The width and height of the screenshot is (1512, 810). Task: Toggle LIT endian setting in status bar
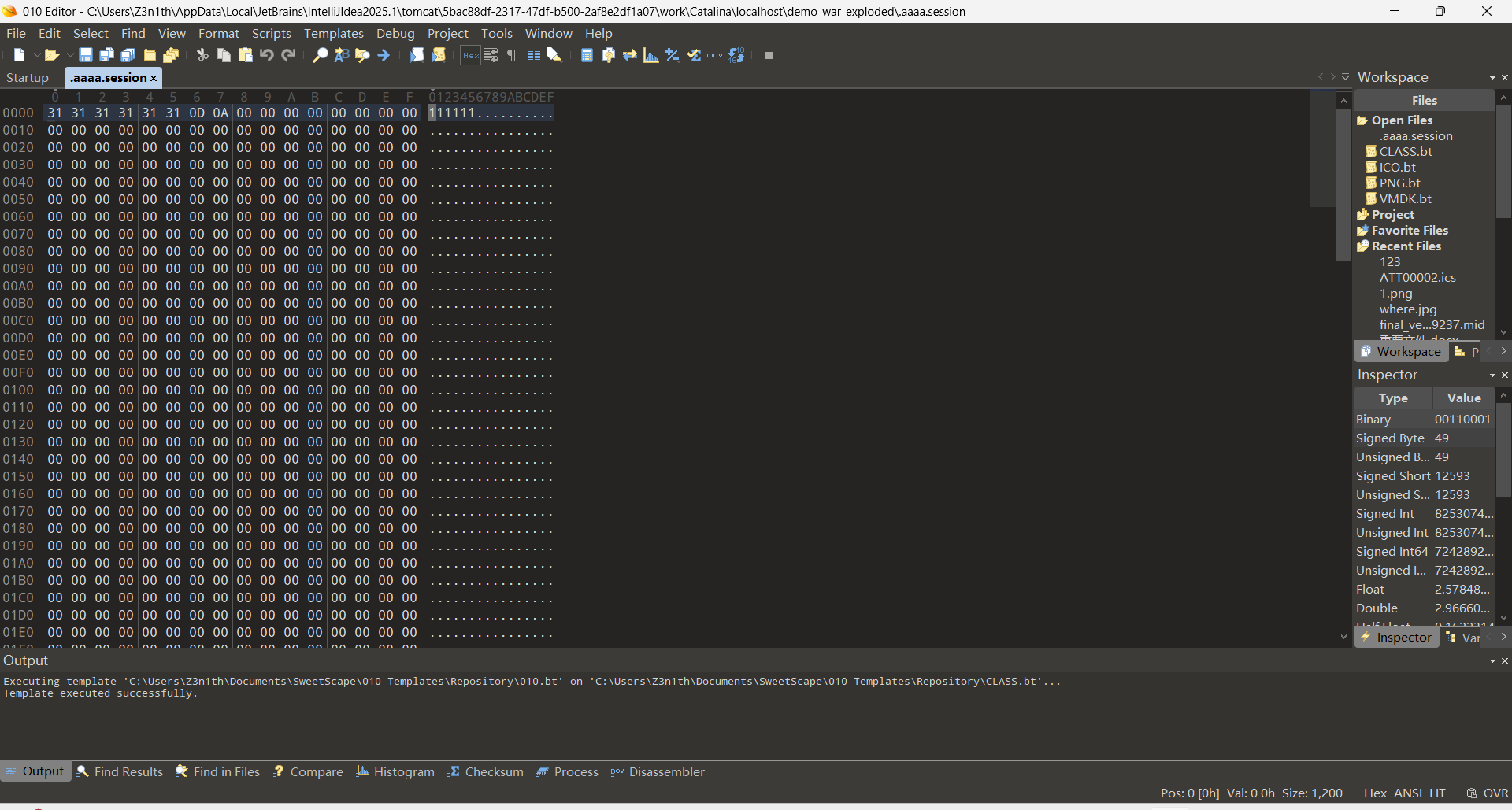click(x=1437, y=793)
